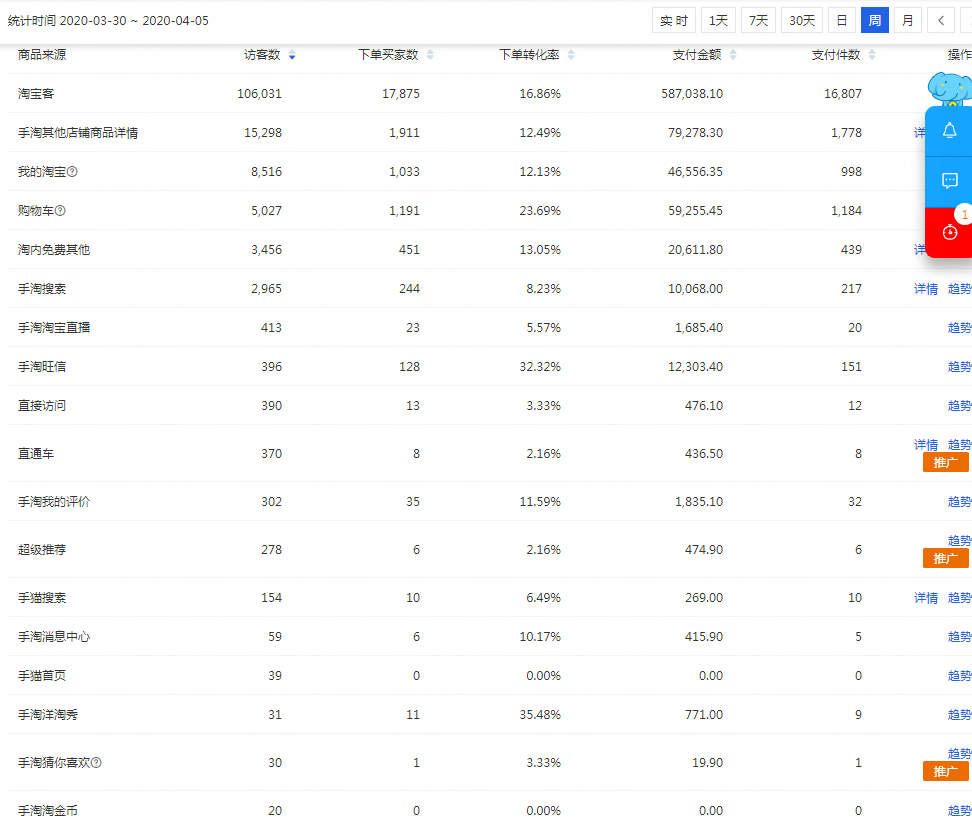The height and width of the screenshot is (819, 972).
Task: Open 趋势 for 手淘旺信 row
Action: [x=960, y=367]
